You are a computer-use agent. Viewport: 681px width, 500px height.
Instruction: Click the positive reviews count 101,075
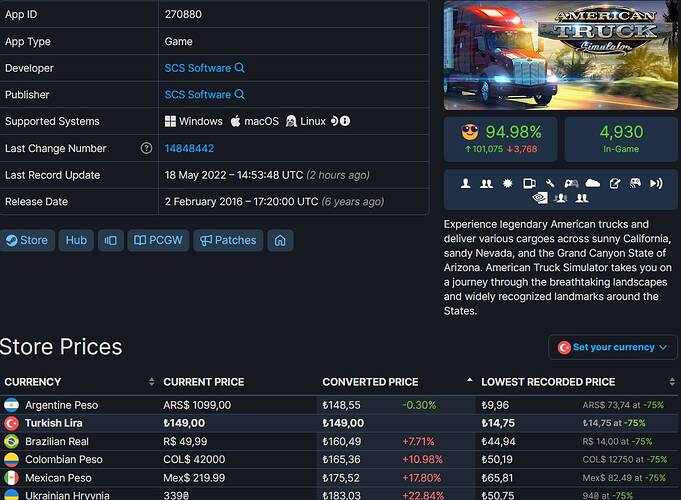[484, 149]
